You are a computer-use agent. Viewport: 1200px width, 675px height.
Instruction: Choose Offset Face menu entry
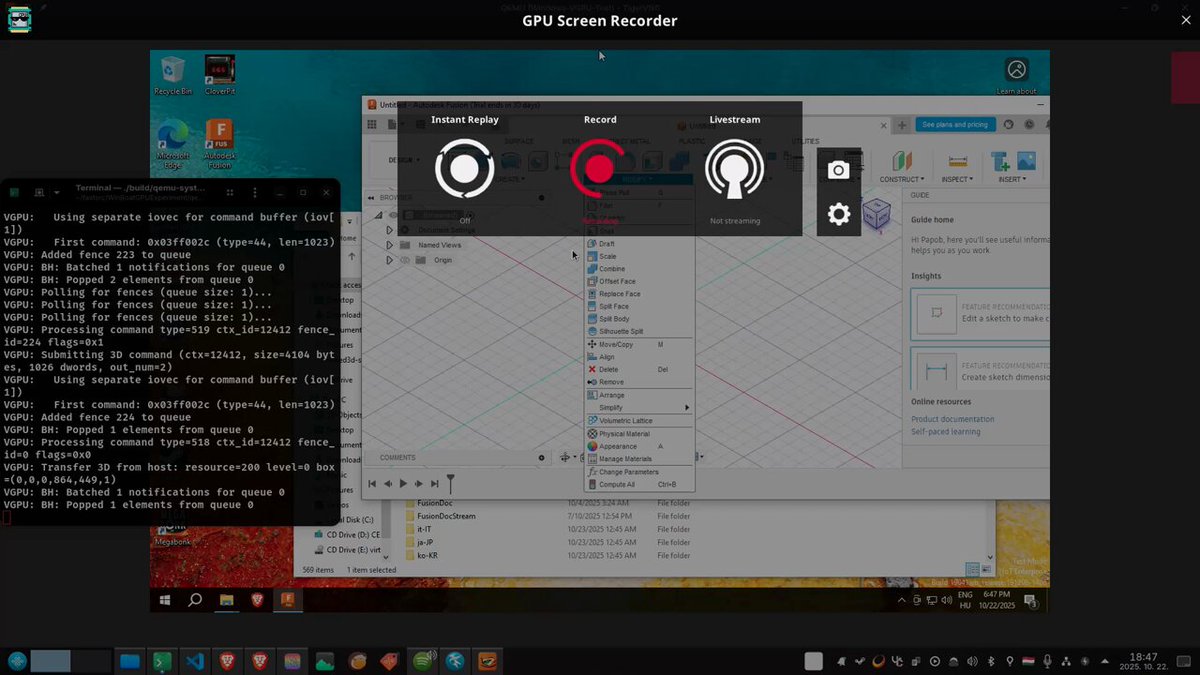click(x=639, y=281)
